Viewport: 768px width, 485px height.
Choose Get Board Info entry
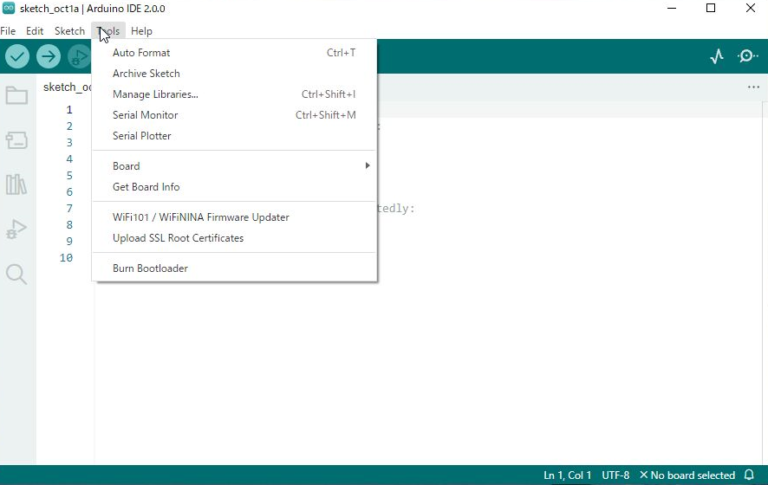[234, 187]
